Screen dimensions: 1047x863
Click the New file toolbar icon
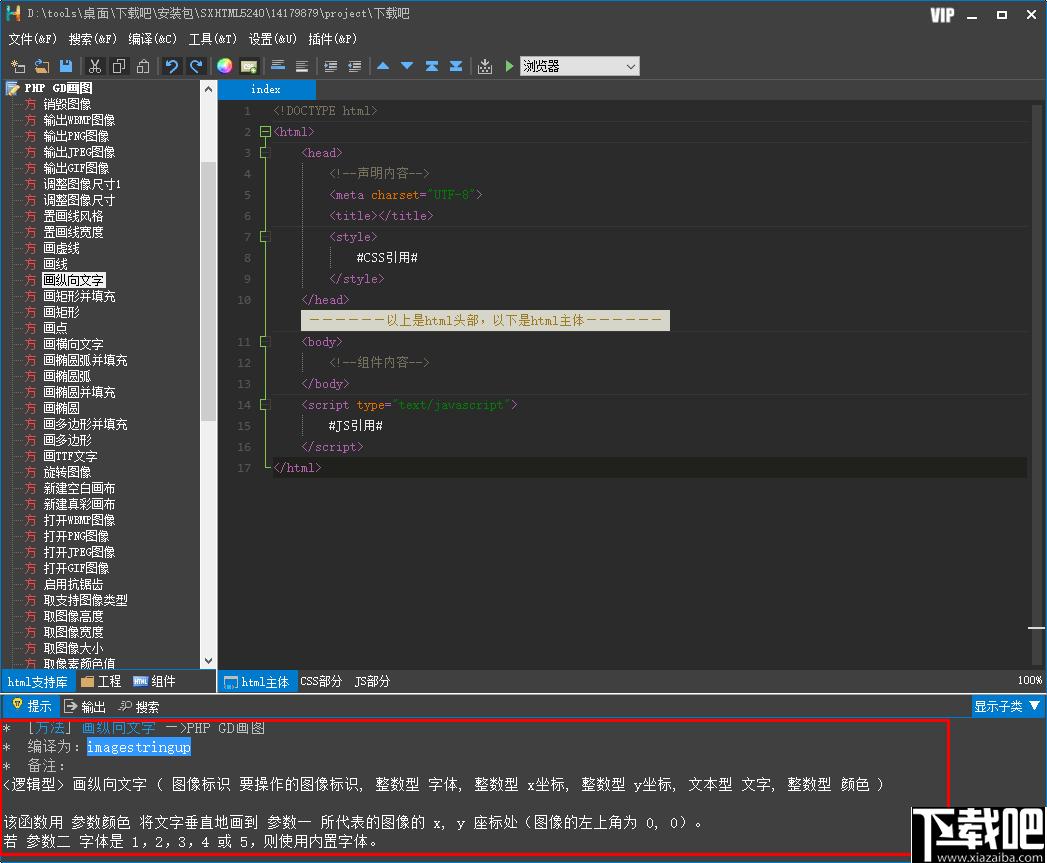[18, 66]
